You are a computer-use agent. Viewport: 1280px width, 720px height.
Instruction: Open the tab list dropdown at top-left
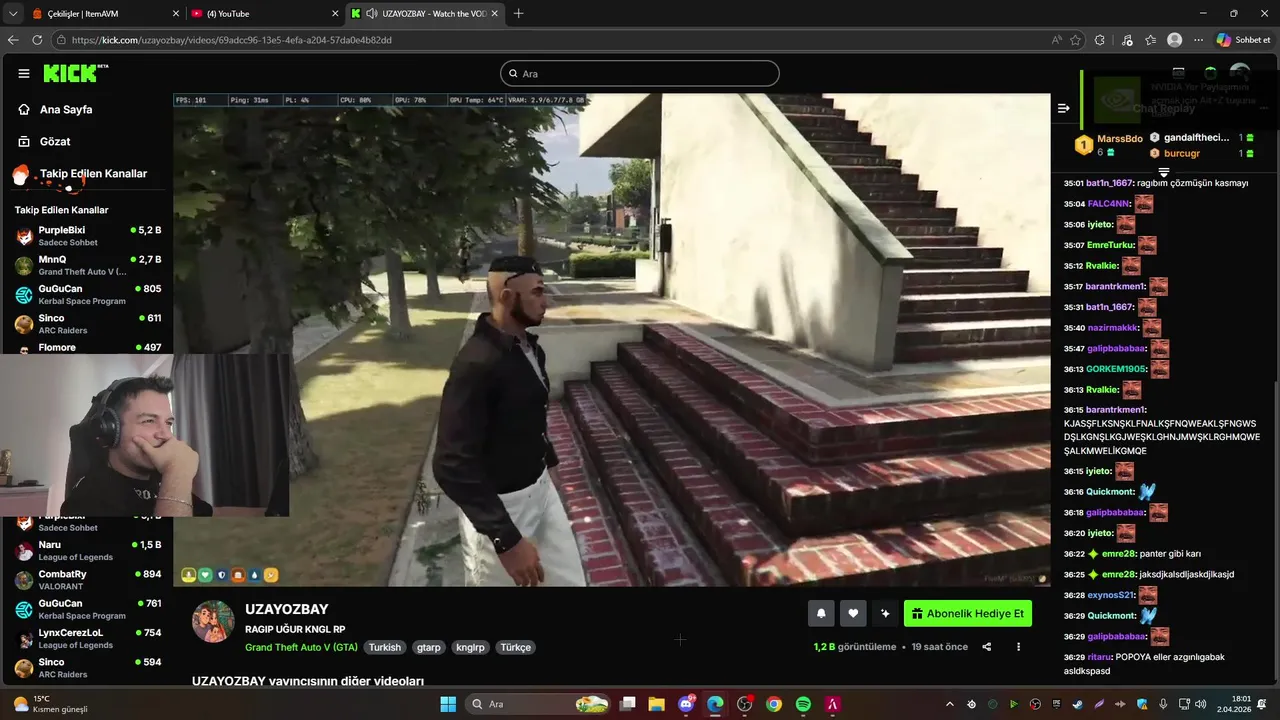point(13,14)
